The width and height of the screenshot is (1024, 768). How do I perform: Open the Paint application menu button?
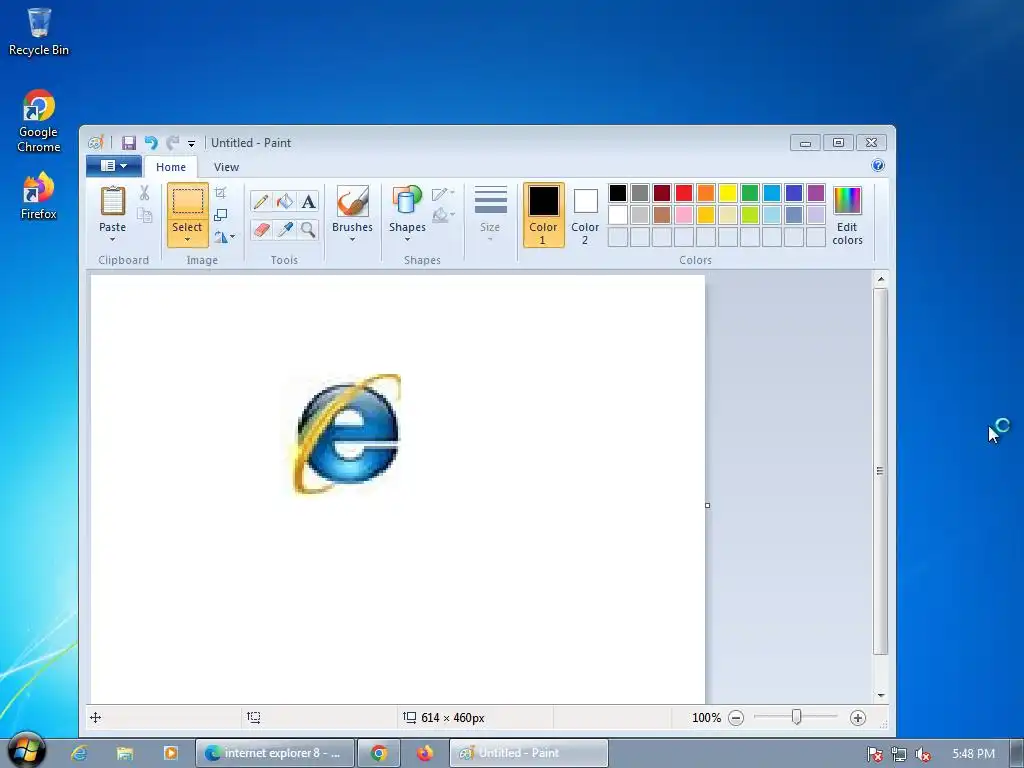(114, 166)
